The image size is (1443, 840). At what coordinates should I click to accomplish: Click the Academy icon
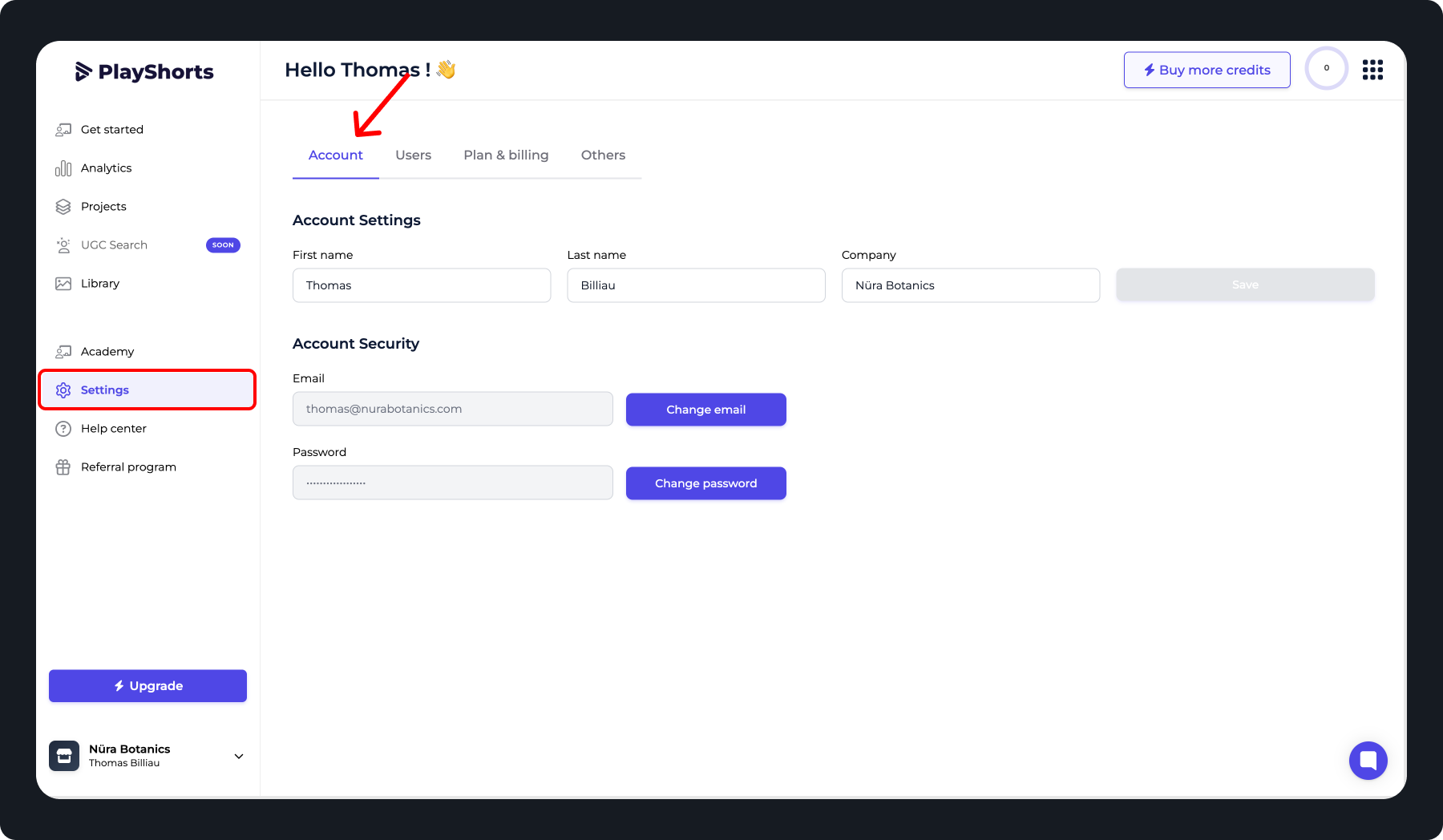tap(63, 352)
